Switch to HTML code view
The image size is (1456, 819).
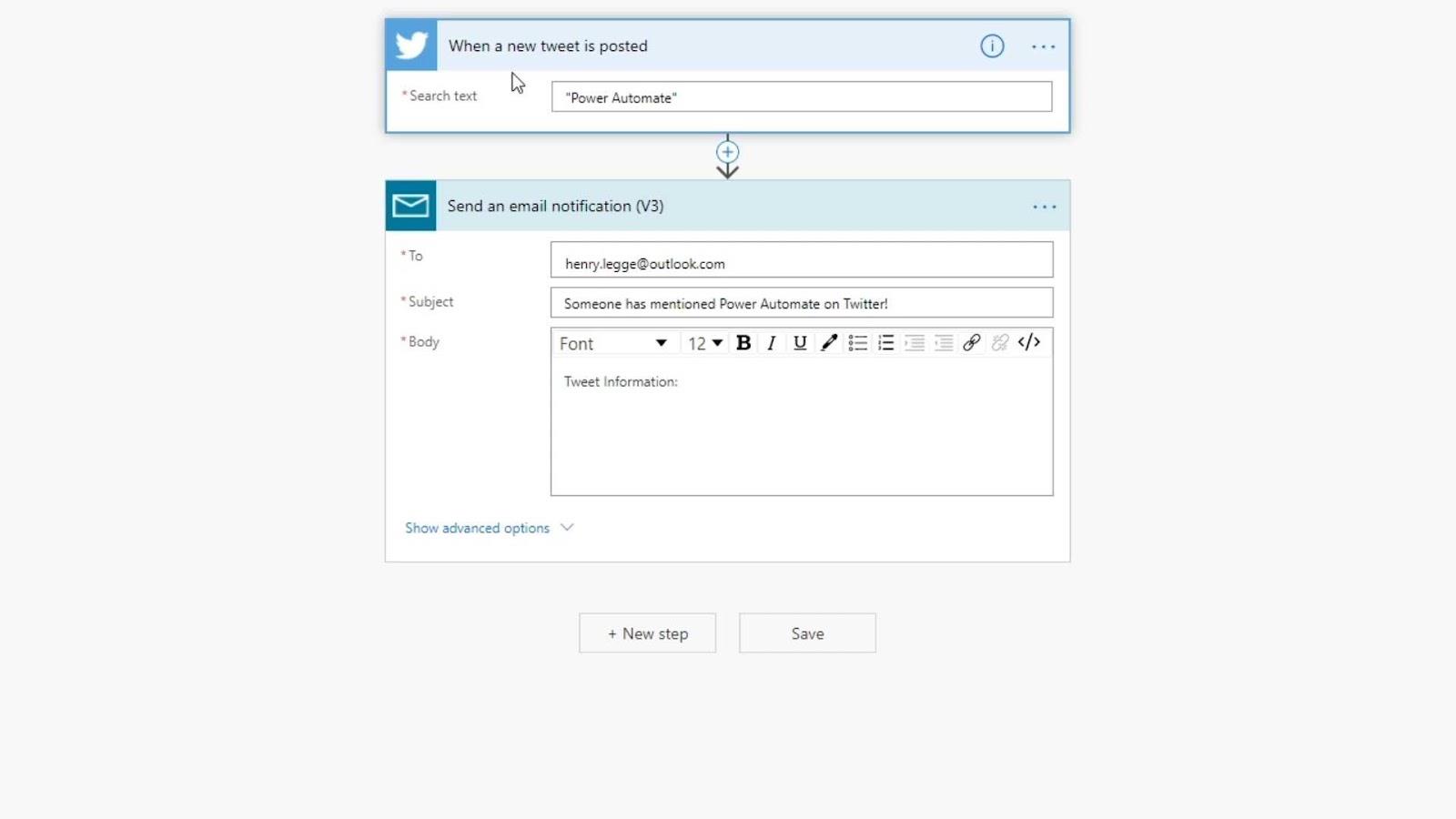click(1029, 342)
